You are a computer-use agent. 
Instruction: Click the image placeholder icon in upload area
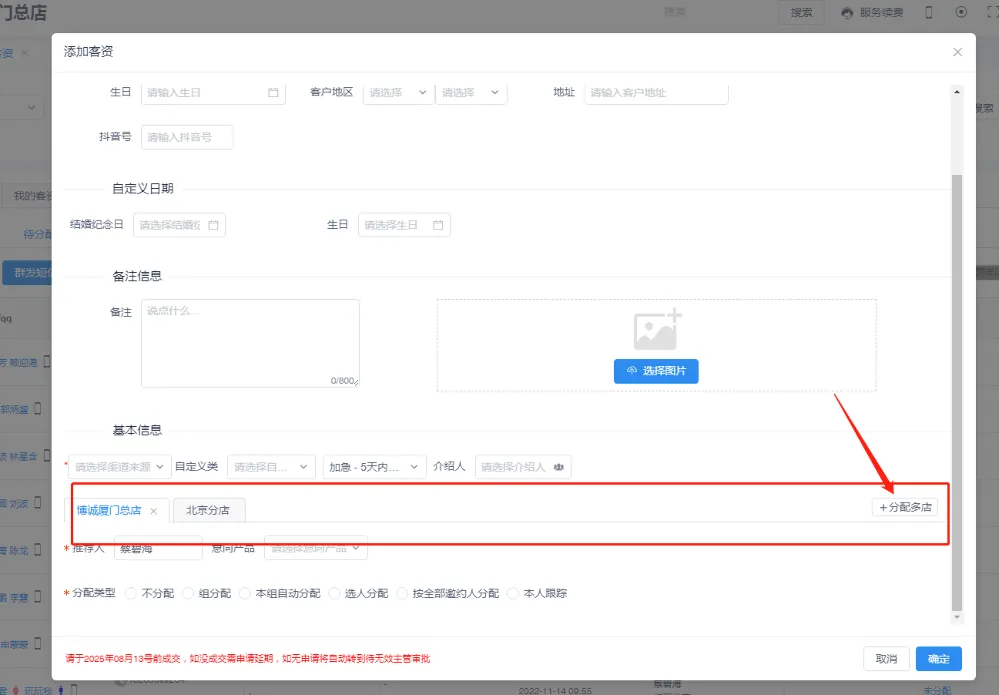tap(657, 329)
